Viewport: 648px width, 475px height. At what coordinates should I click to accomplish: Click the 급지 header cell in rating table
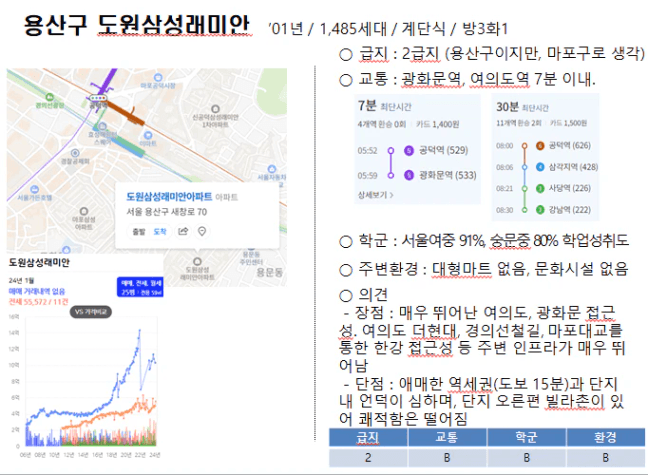(368, 437)
